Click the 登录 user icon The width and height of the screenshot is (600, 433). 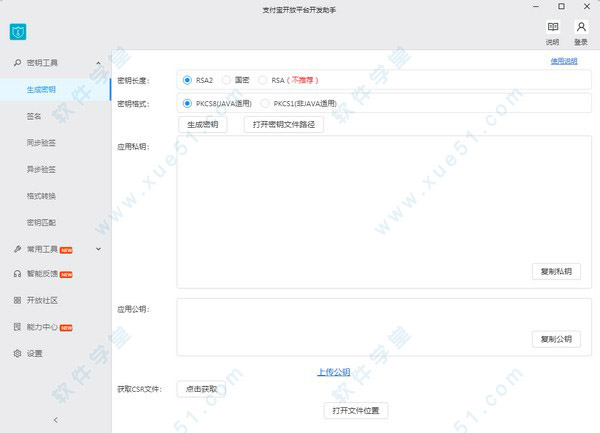click(581, 27)
